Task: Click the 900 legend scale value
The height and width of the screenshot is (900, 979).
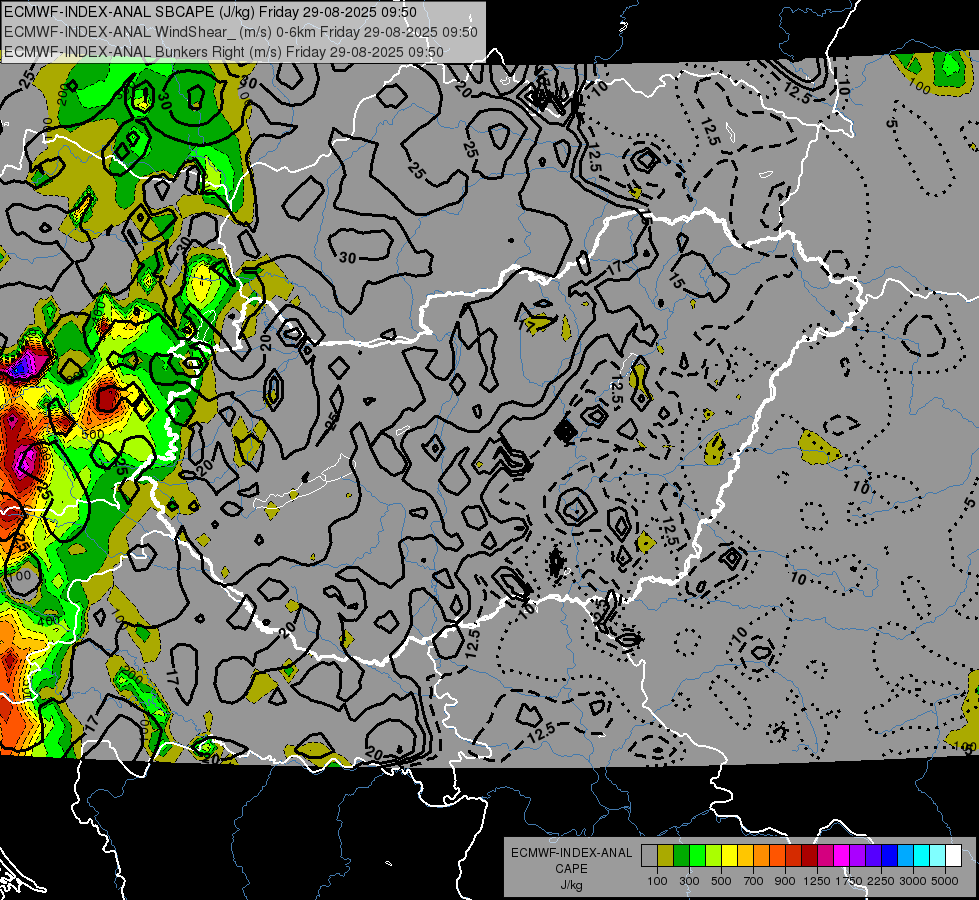Action: click(x=785, y=881)
